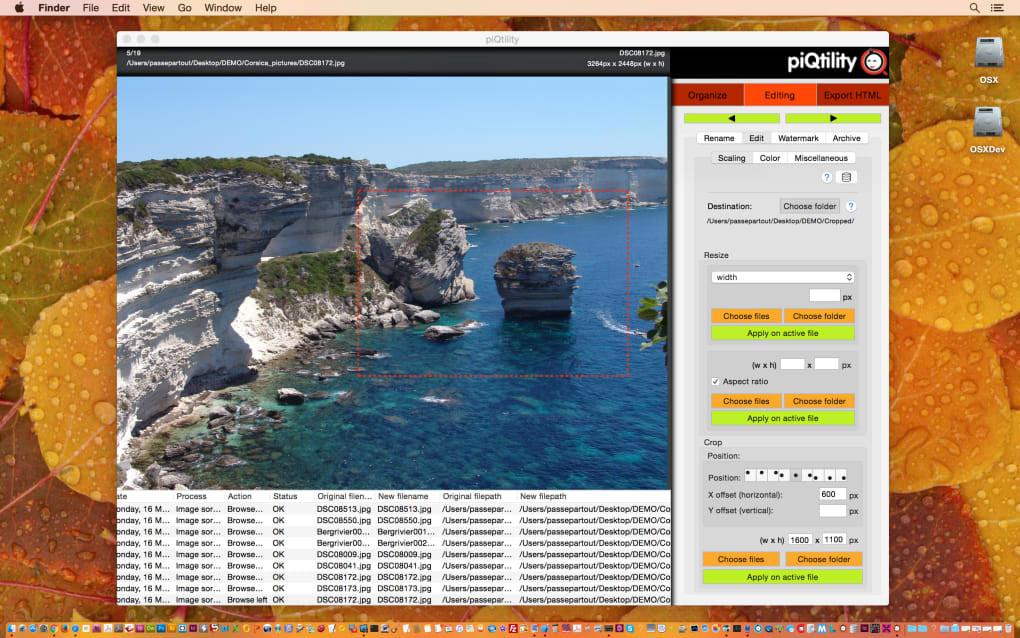This screenshot has height=638, width=1020.
Task: Select the last bottom-right crop position box
Action: [x=842, y=475]
